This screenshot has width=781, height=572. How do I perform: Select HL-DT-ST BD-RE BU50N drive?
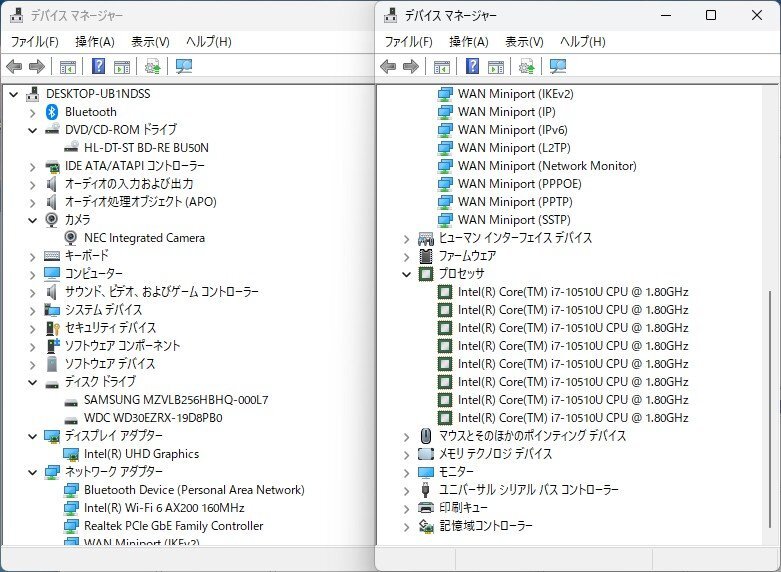point(146,148)
